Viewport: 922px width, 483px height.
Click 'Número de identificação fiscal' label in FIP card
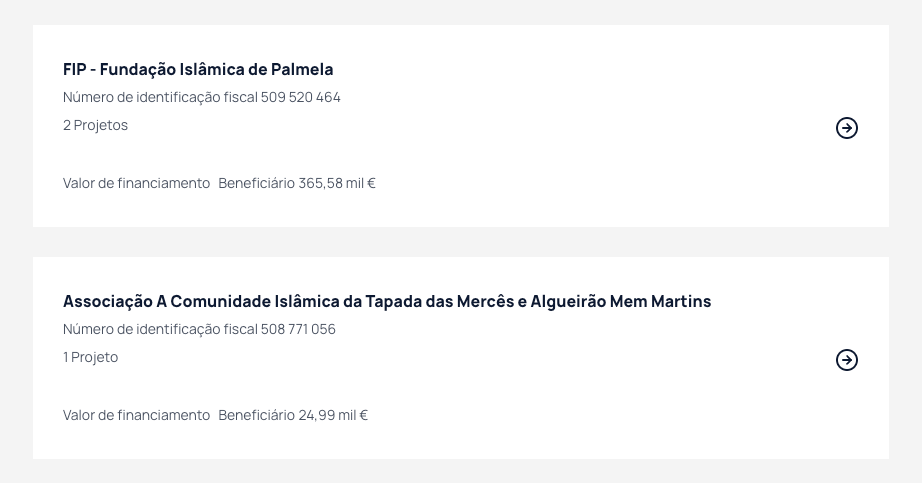pos(161,97)
